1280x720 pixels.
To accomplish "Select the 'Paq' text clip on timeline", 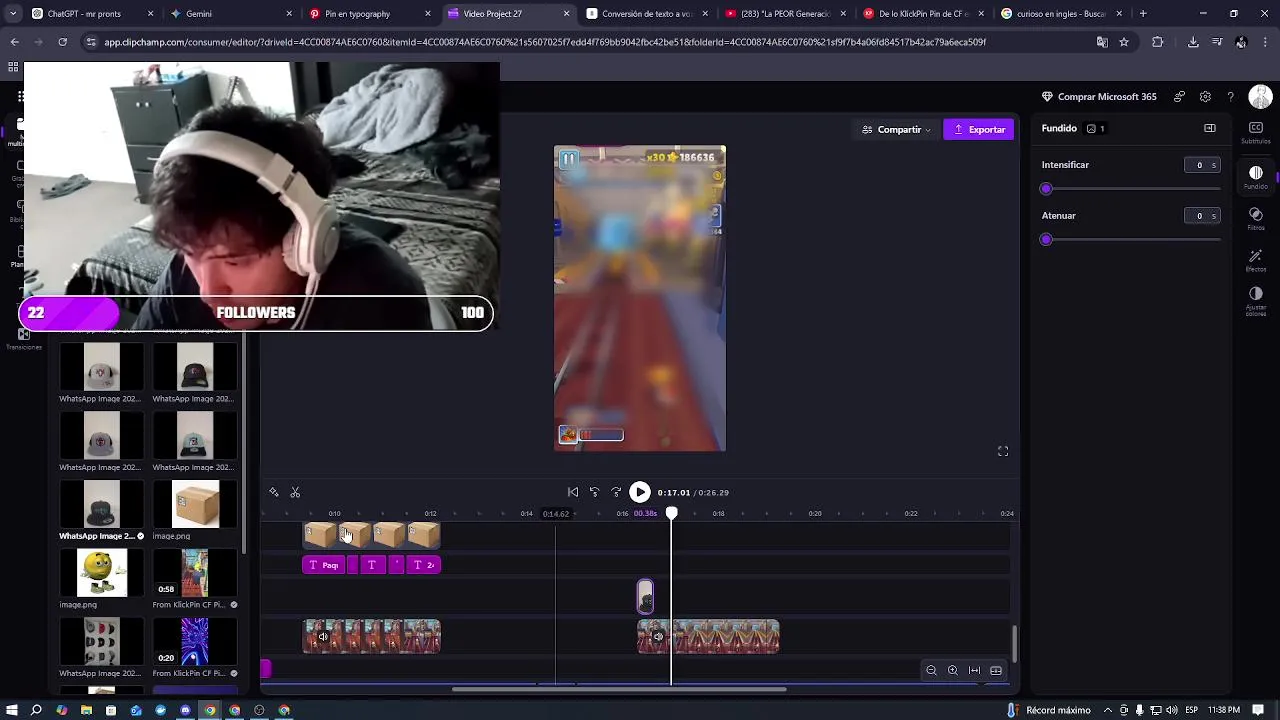I will pos(323,565).
